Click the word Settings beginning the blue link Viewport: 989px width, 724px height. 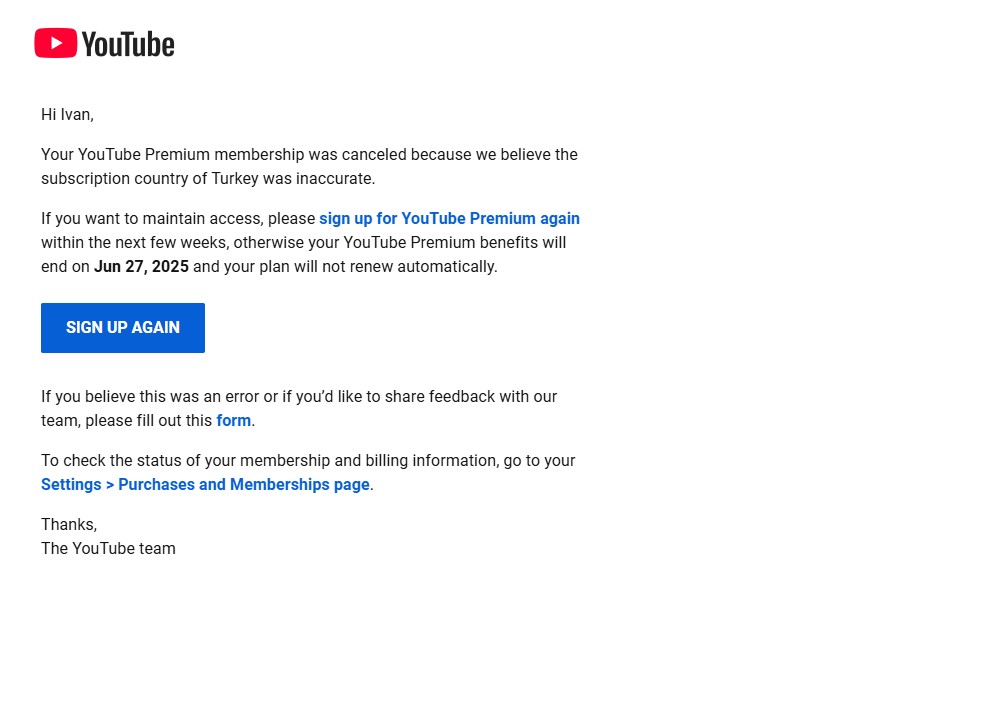pos(71,484)
